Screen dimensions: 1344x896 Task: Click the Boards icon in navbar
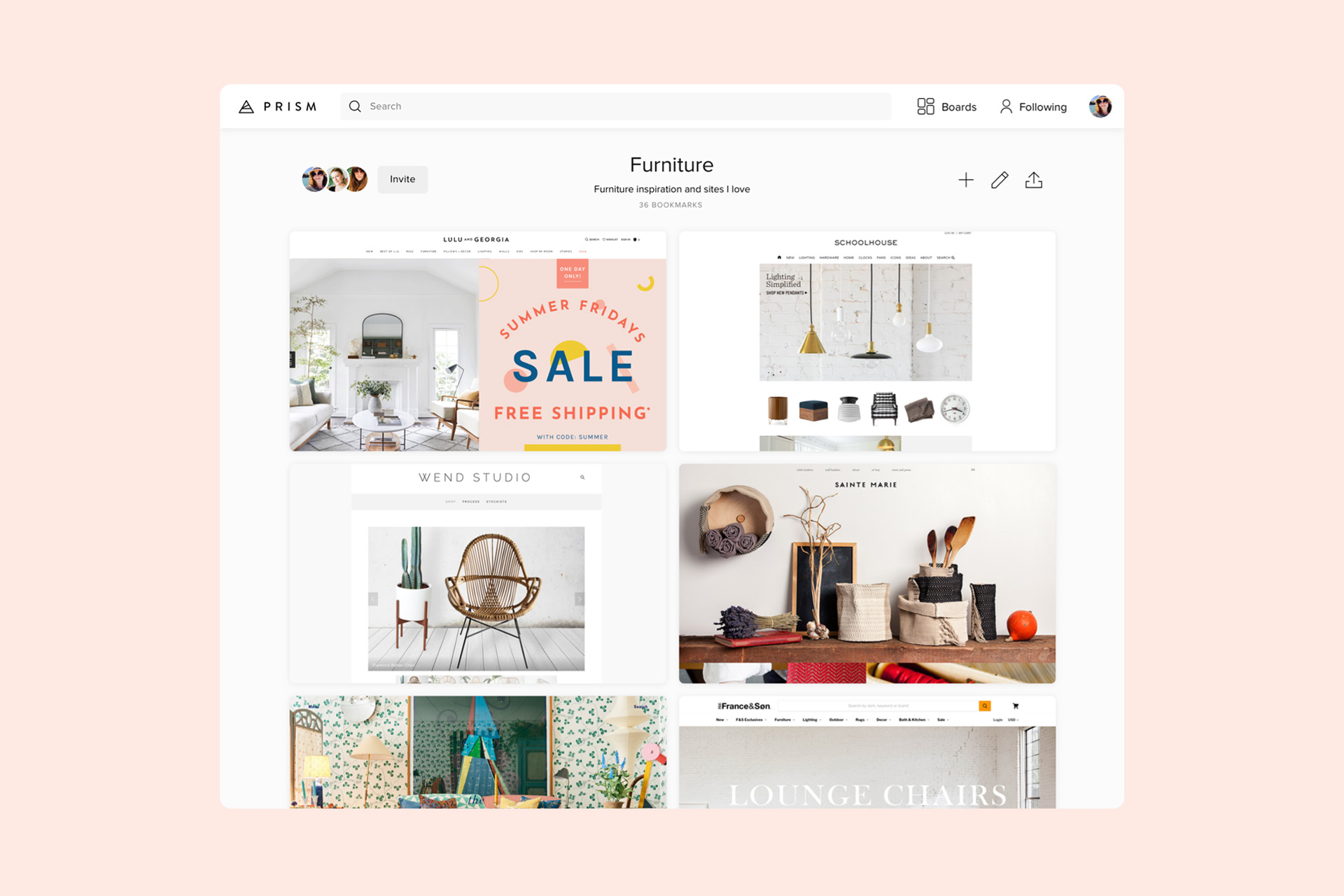[921, 106]
